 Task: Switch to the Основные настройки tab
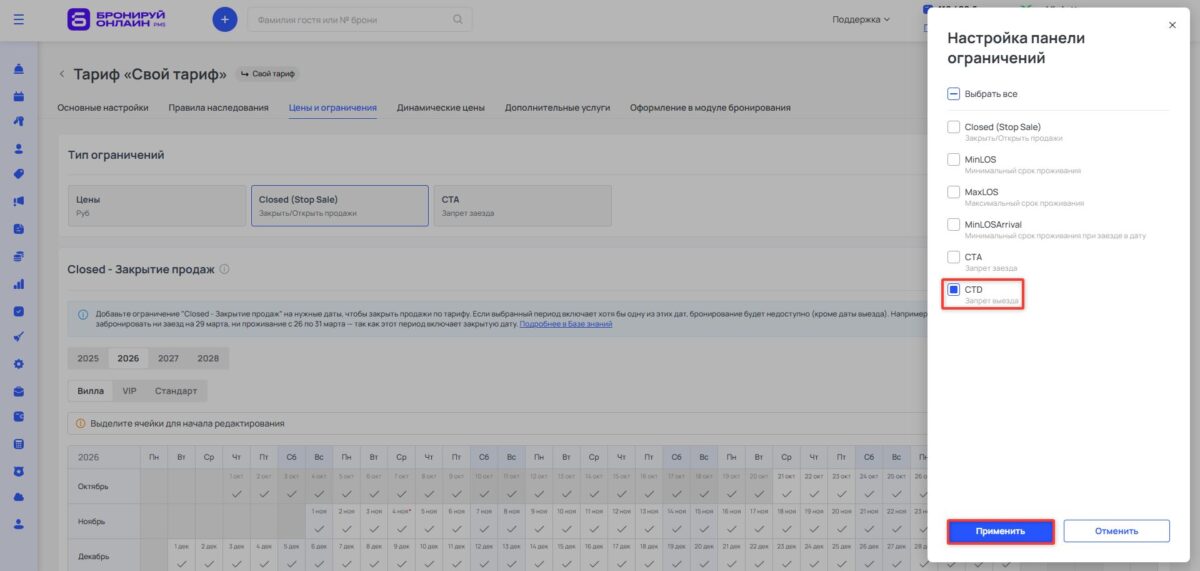pos(103,107)
